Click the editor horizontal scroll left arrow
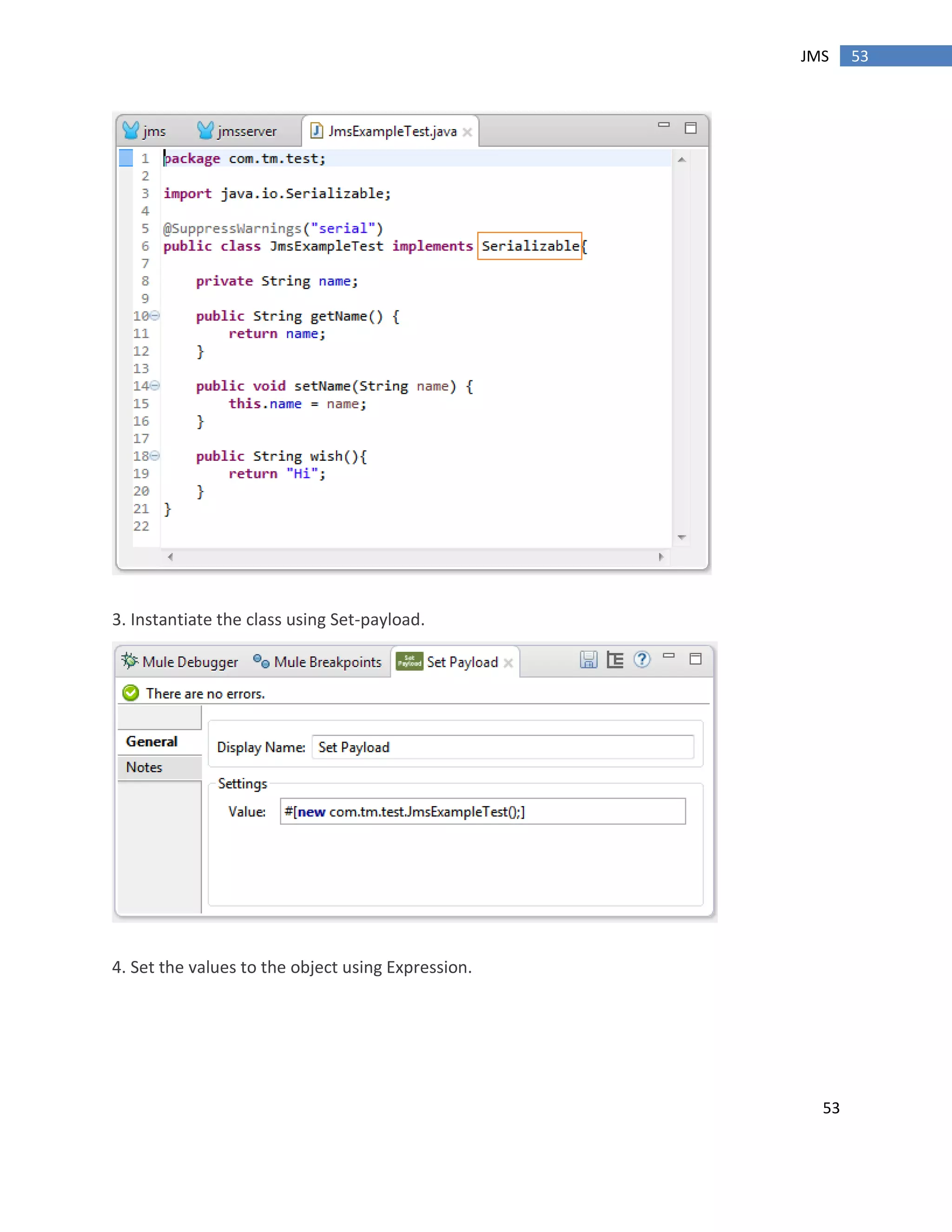The height and width of the screenshot is (1232, 952). (x=170, y=557)
